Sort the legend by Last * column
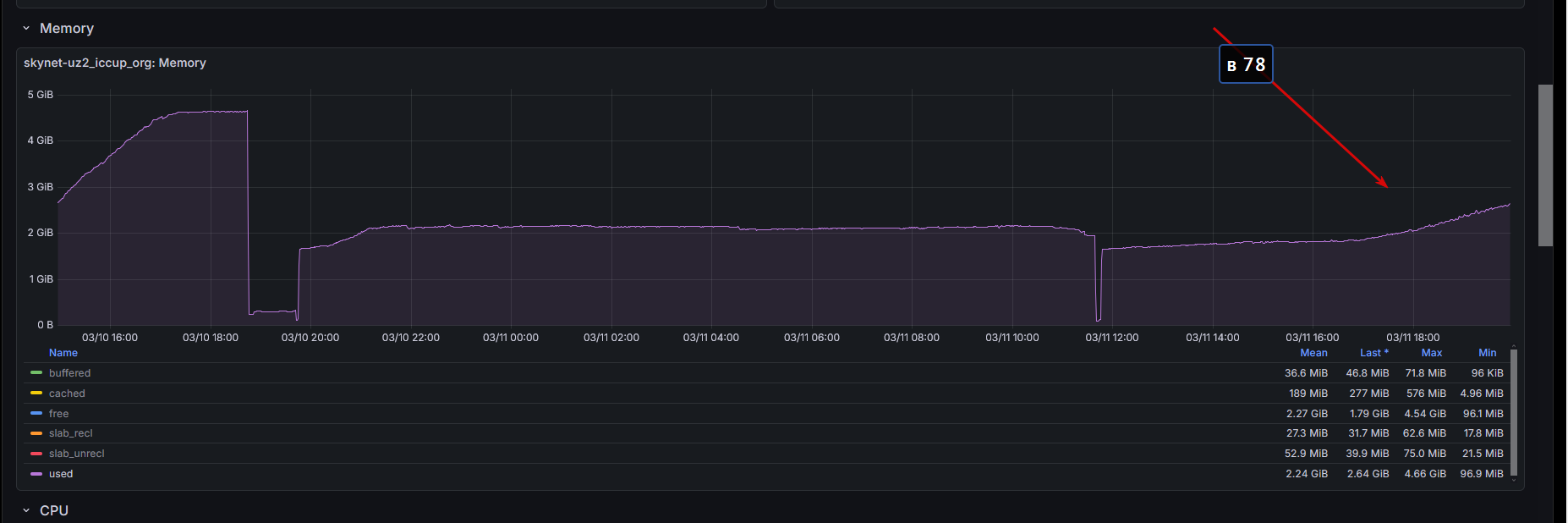Image resolution: width=1568 pixels, height=523 pixels. (x=1374, y=353)
